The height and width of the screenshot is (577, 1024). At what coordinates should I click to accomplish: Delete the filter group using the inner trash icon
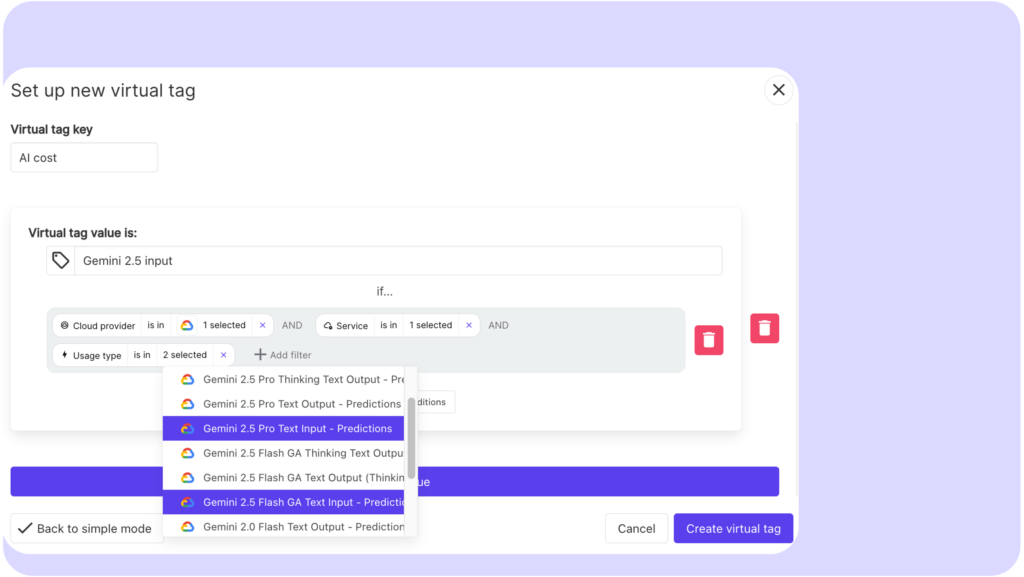pos(708,339)
